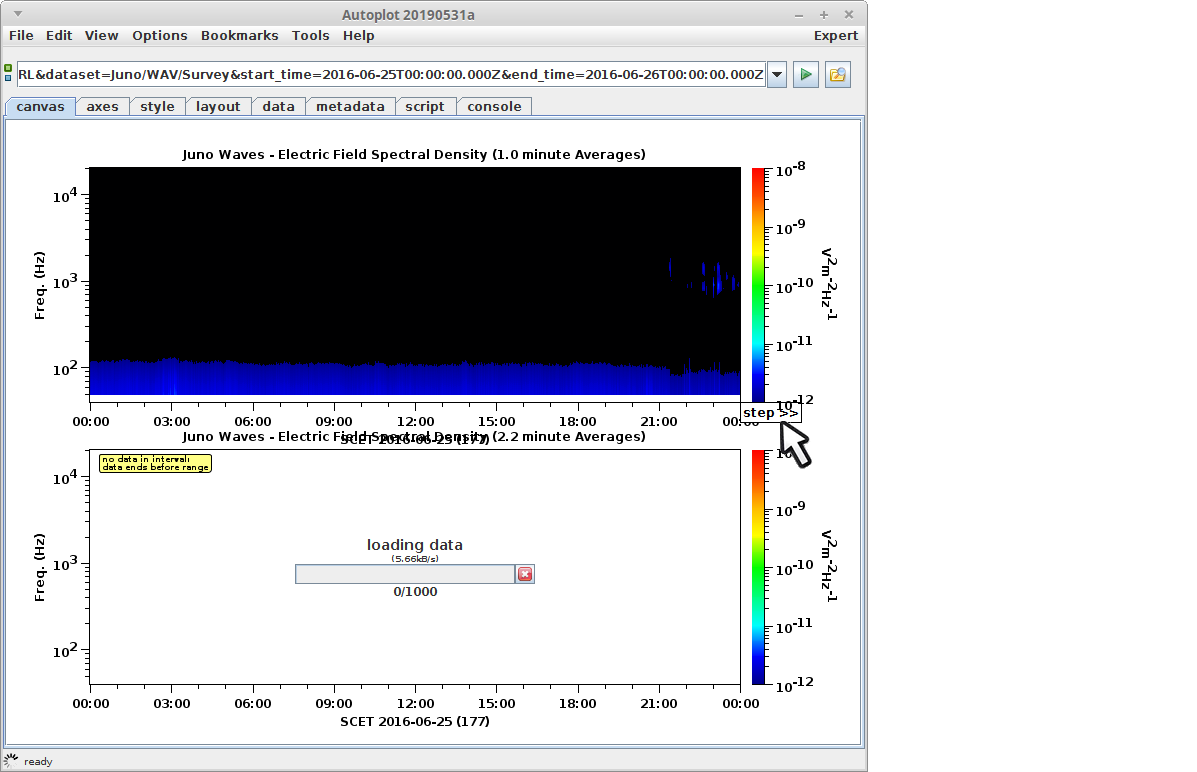The image size is (1197, 772).
Task: Open the script tab
Action: click(x=425, y=107)
